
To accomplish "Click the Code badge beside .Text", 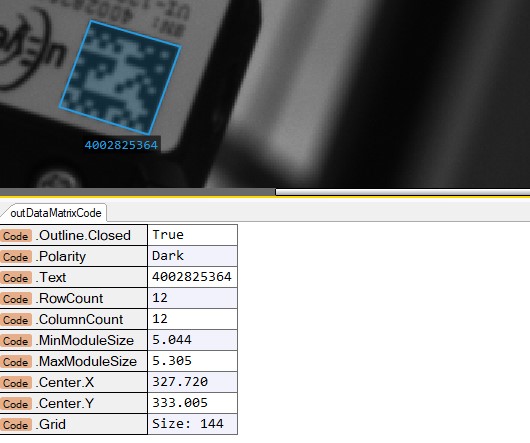I will click(x=16, y=278).
